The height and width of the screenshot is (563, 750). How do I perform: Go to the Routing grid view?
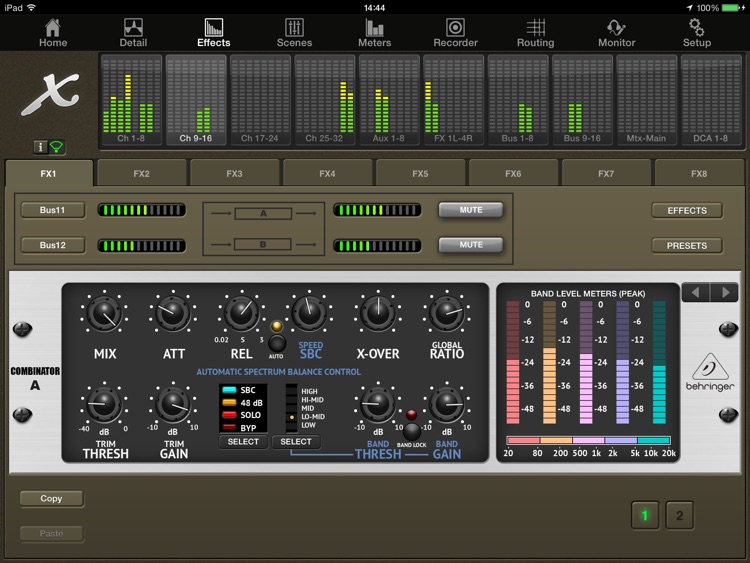(x=535, y=32)
